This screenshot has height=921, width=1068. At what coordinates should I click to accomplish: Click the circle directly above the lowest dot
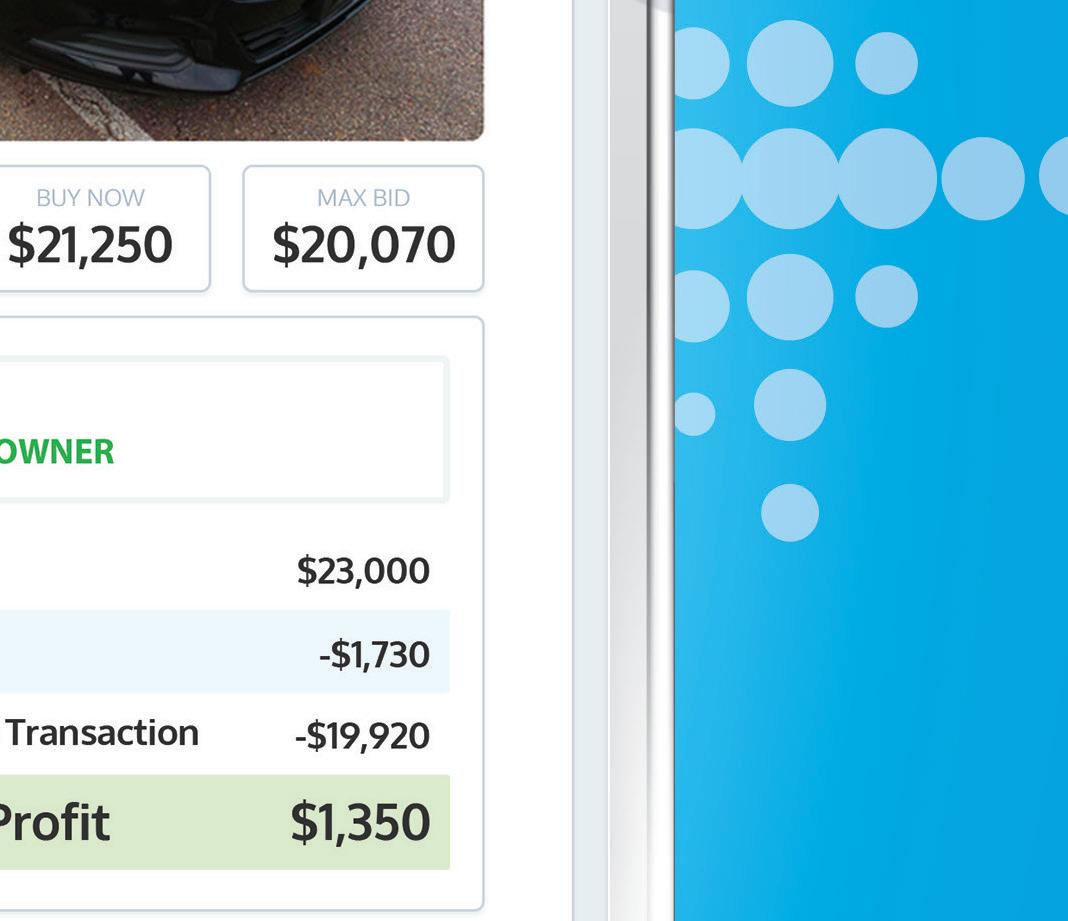point(789,405)
